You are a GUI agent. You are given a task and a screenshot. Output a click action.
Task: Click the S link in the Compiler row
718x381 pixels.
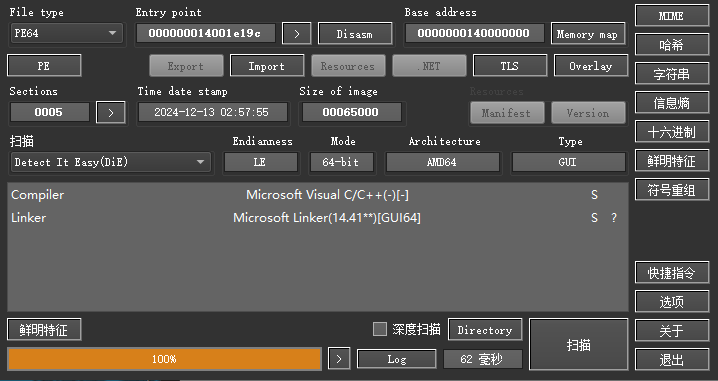click(x=594, y=195)
